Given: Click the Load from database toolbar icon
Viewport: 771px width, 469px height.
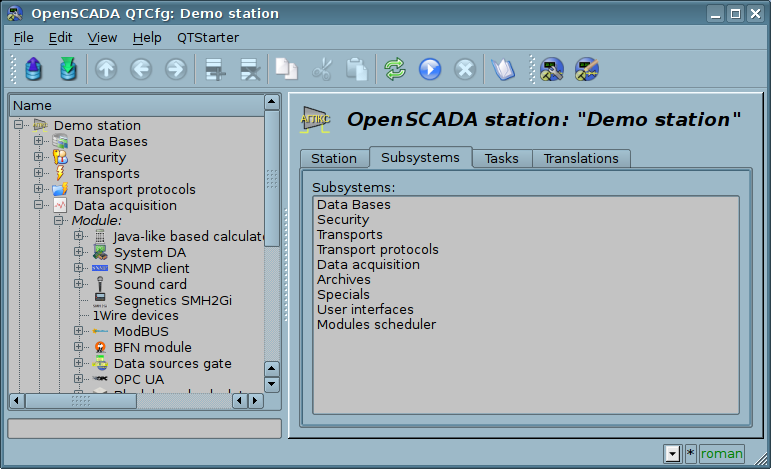Looking at the screenshot, I should [x=33, y=69].
